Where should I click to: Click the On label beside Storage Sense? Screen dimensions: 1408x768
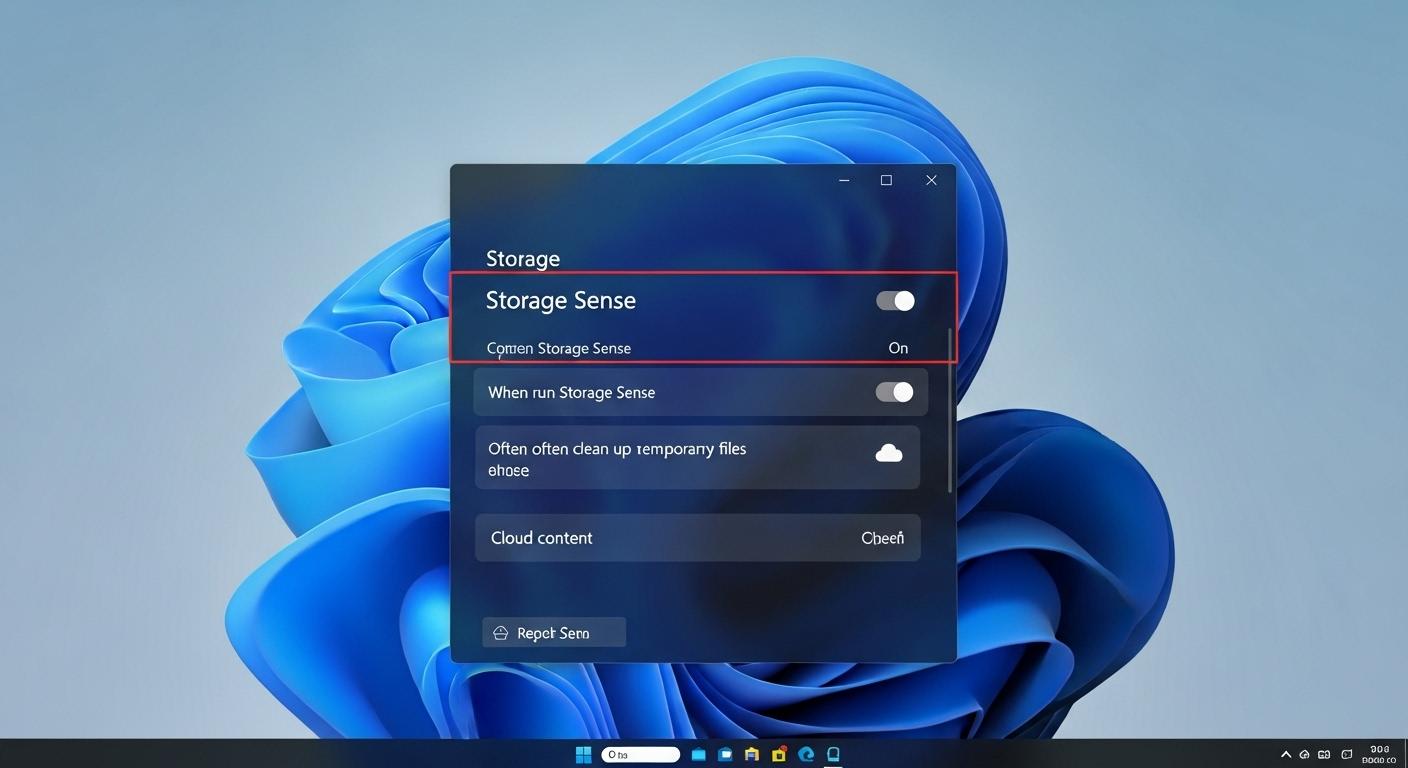tap(897, 348)
